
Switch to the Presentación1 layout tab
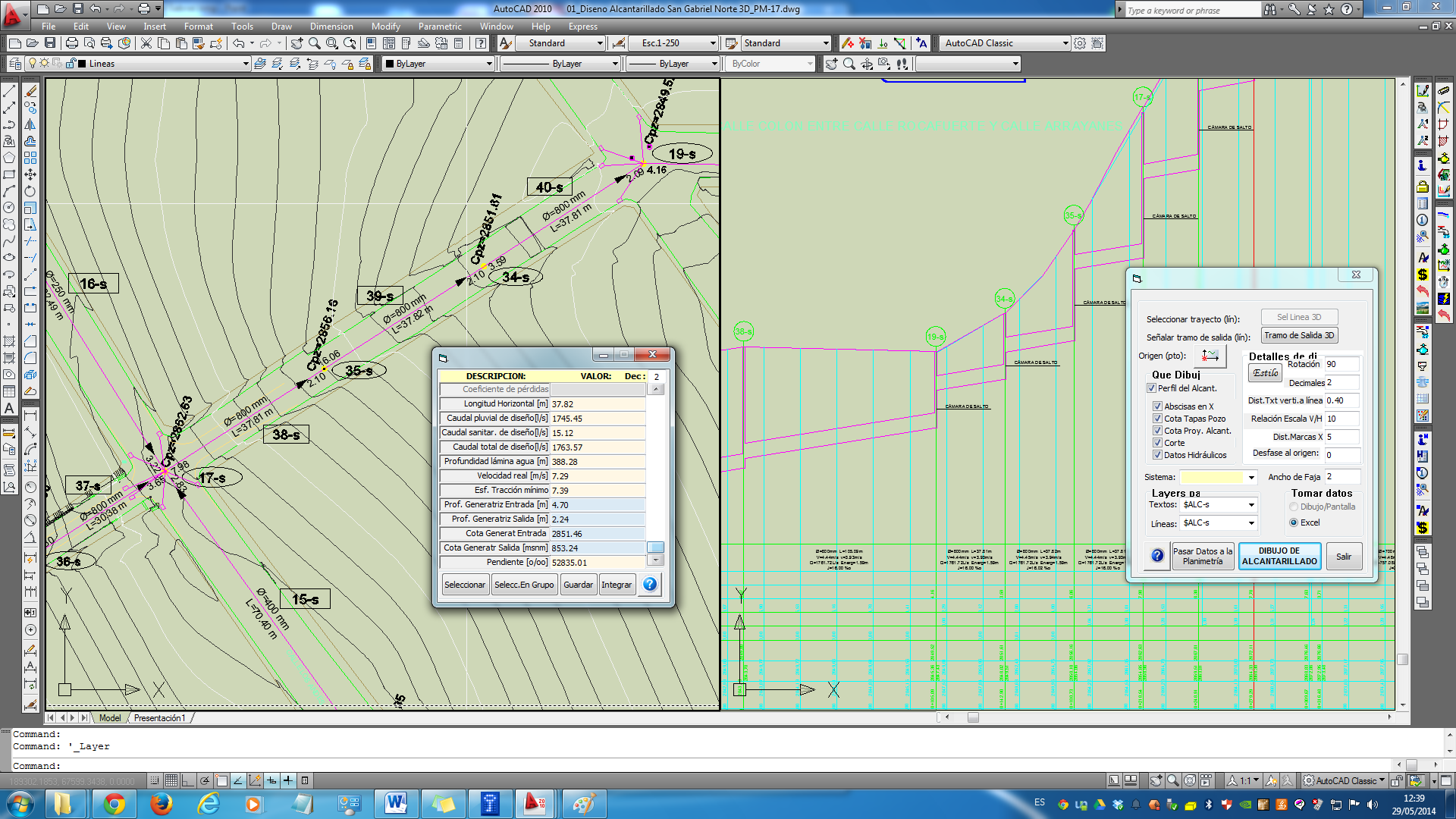159,718
